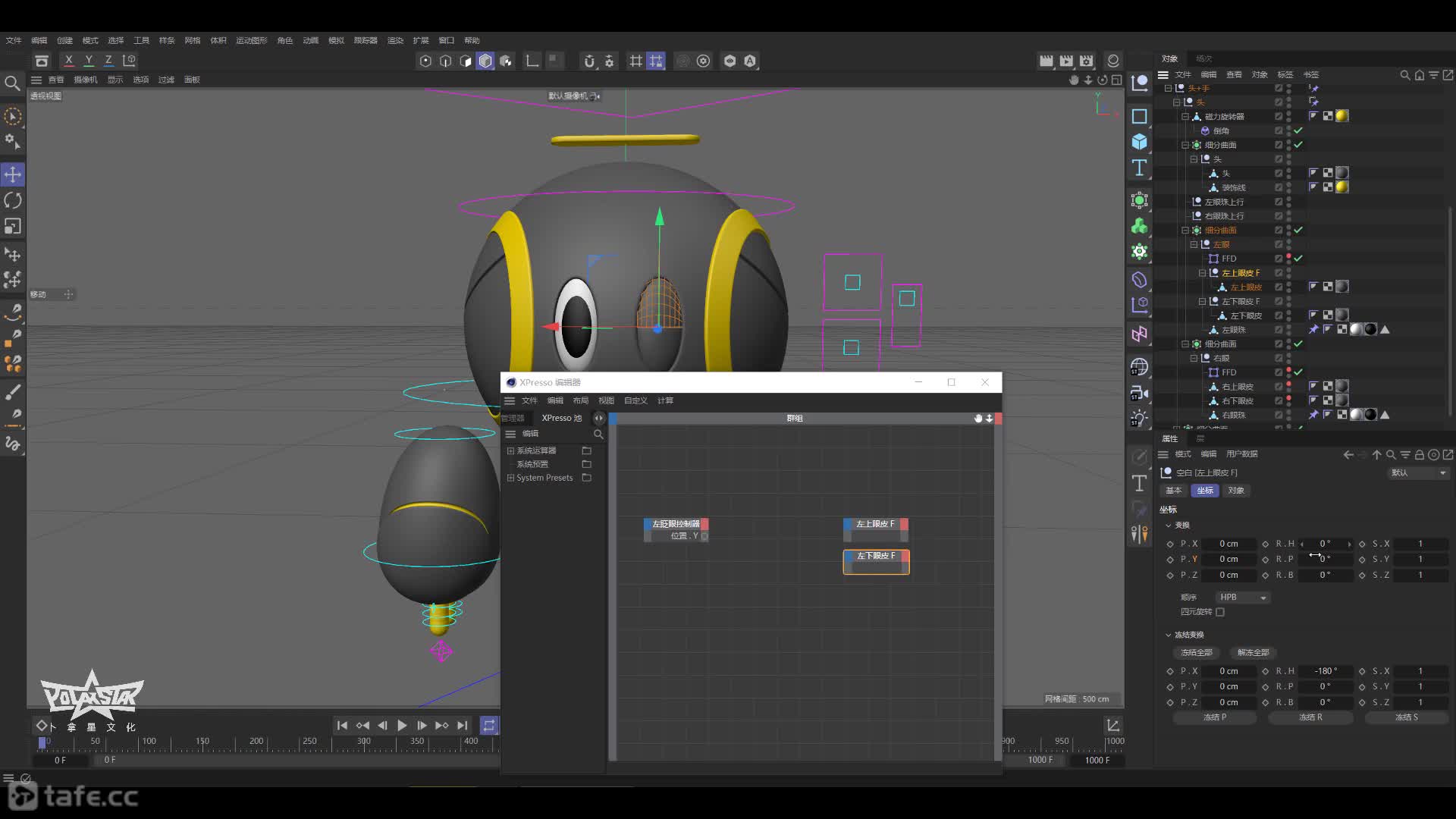Click the home icon in Object Manager
This screenshot has width=1456, height=819.
click(1419, 75)
